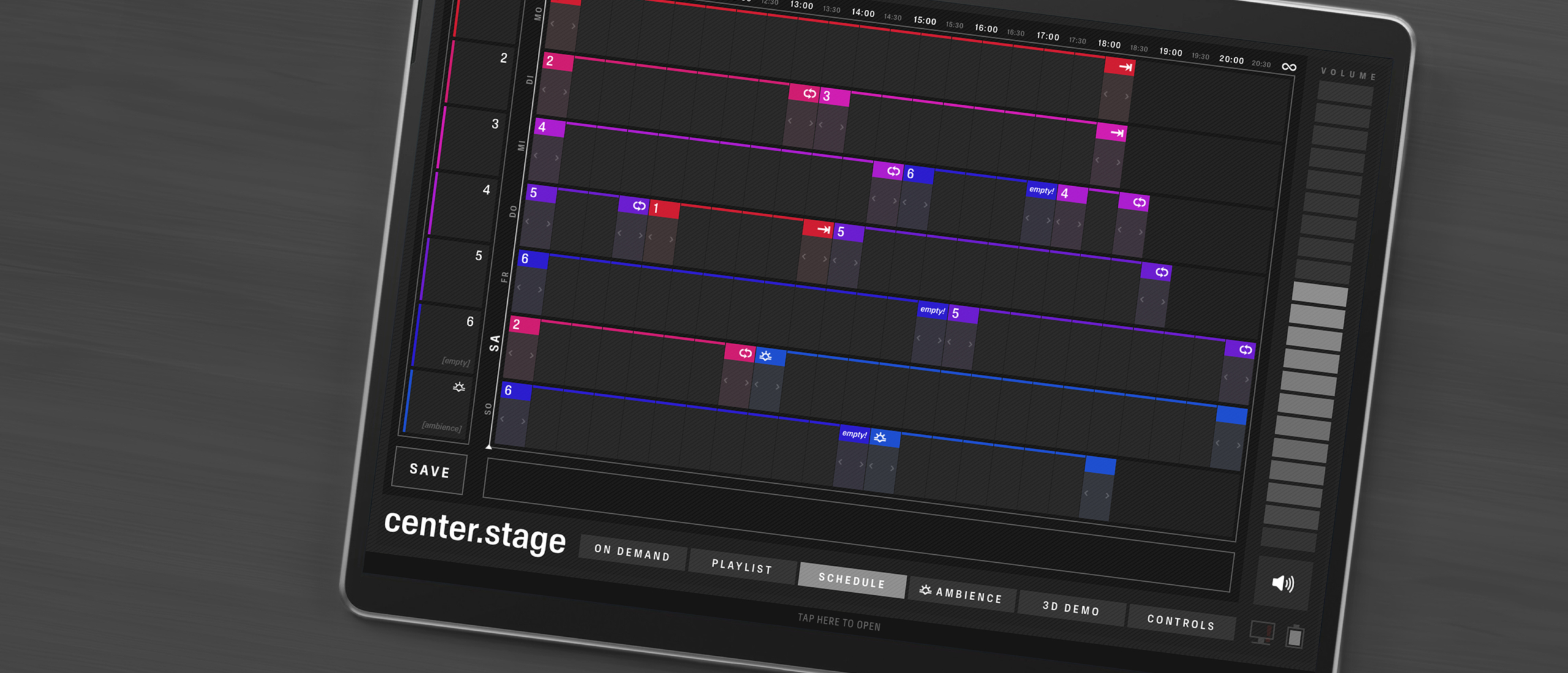Screen dimensions: 1568x673
Task: Click the SAVE button
Action: click(429, 470)
